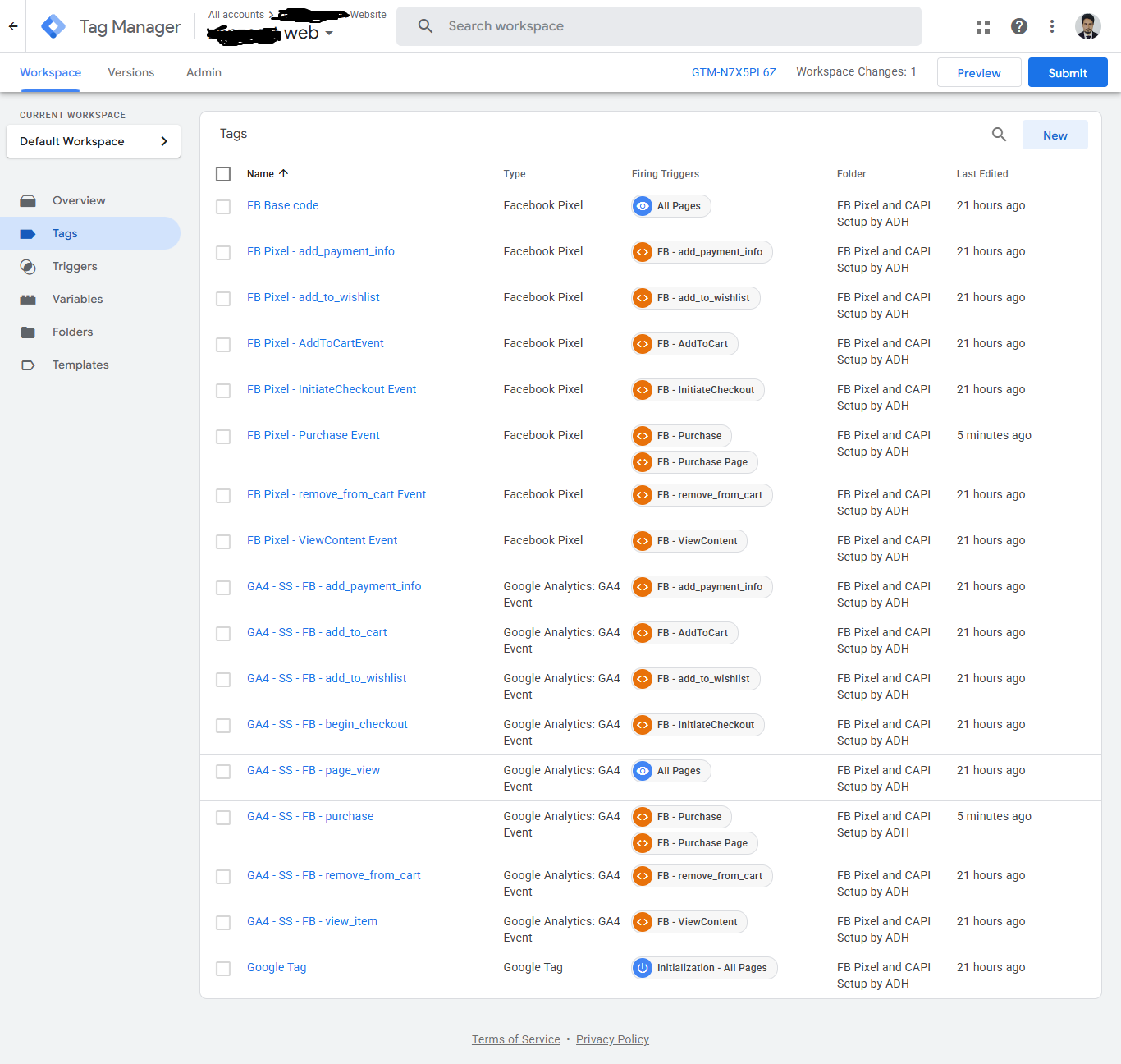Open Workspace Changes: 1 indicator
The image size is (1121, 1064).
[x=856, y=72]
